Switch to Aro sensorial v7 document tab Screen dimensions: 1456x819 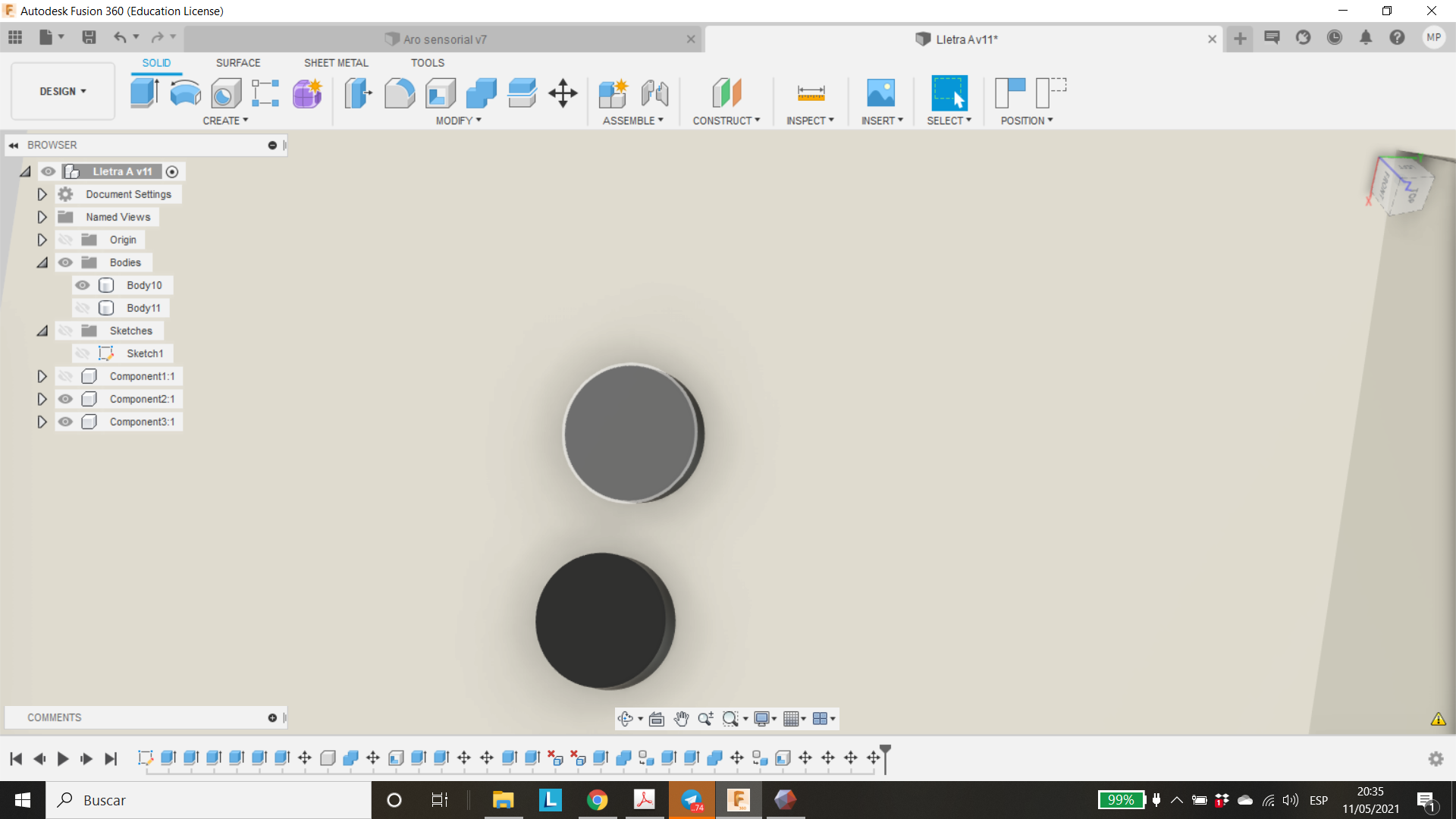[x=444, y=39]
